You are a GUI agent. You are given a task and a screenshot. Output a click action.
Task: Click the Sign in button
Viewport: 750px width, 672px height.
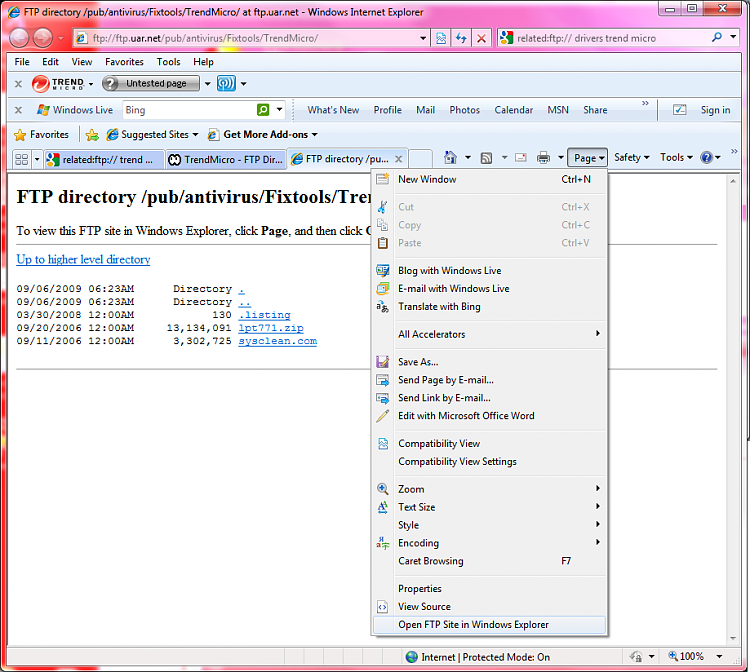(715, 110)
